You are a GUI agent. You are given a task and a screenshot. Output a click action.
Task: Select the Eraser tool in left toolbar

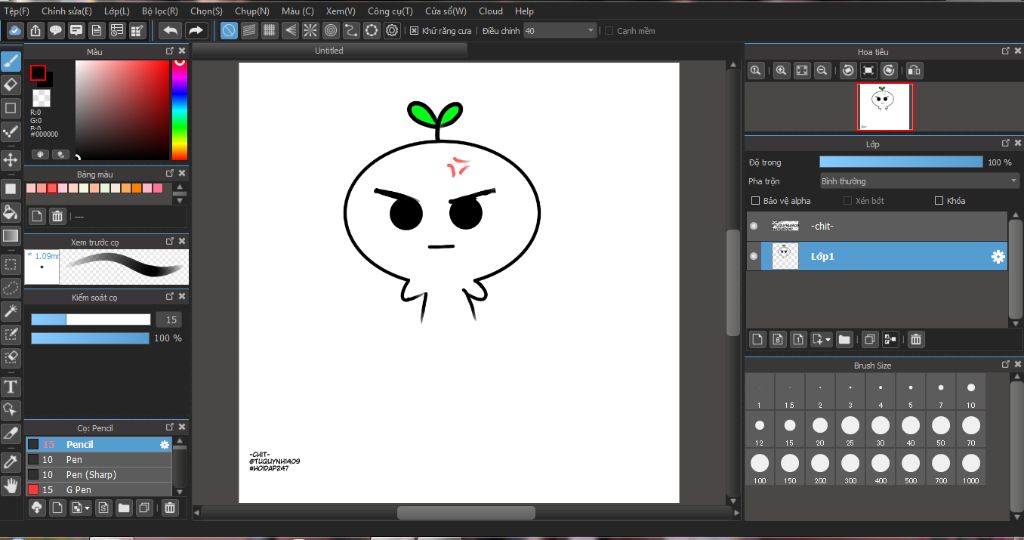11,84
